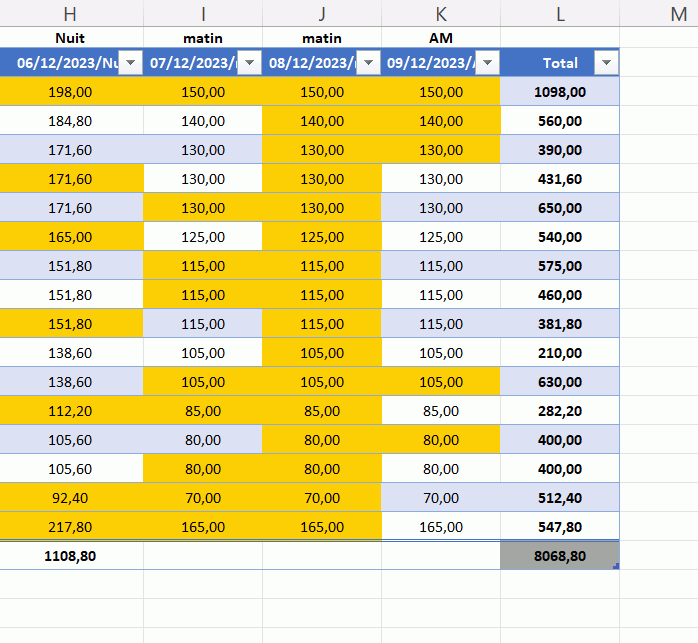The width and height of the screenshot is (698, 643).
Task: Click the AM label cell
Action: 441,37
